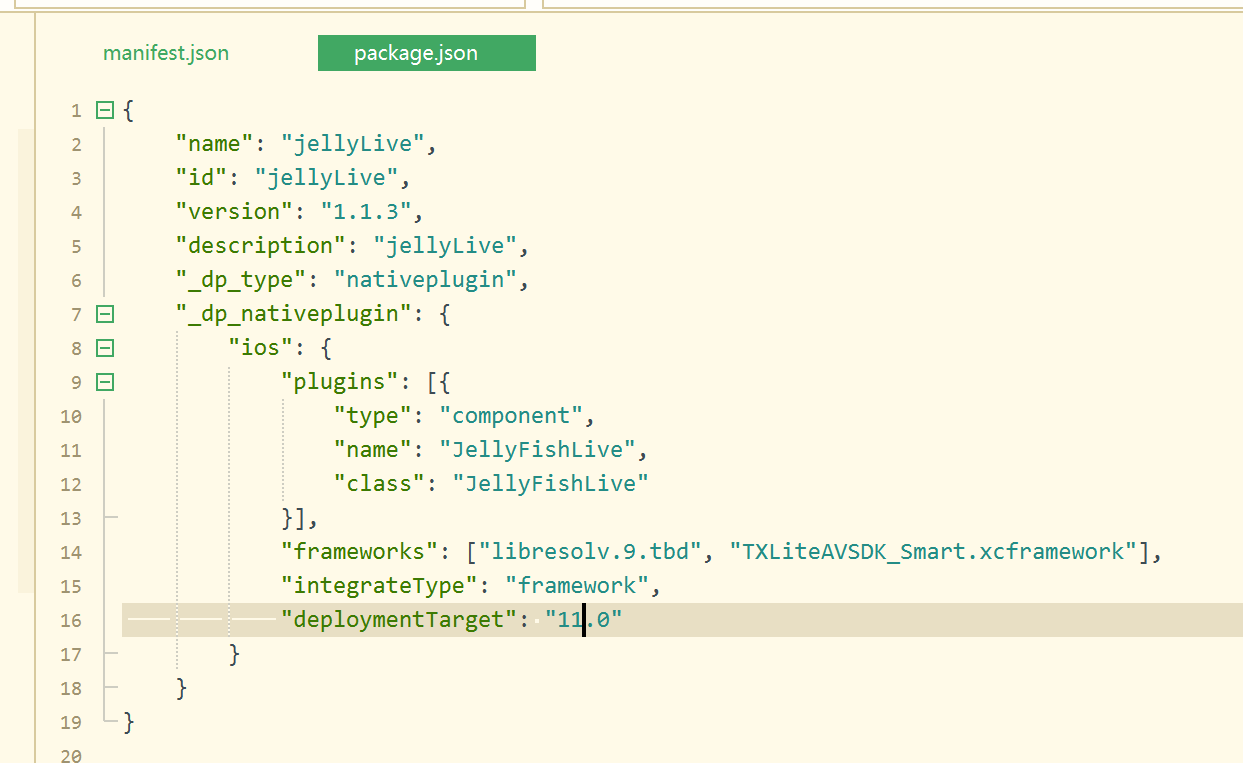Collapse the root object fold on line 1
Viewport: 1243px width, 763px height.
coord(105,110)
